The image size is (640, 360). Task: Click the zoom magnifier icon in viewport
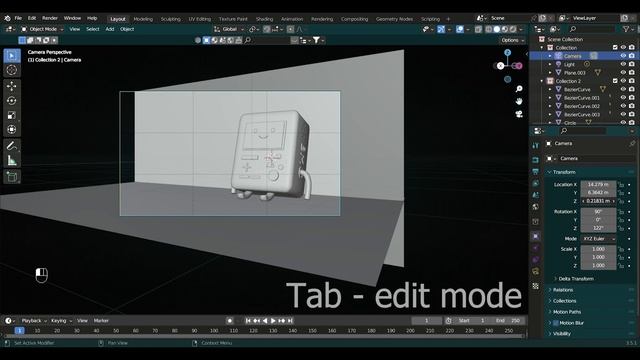pos(519,89)
